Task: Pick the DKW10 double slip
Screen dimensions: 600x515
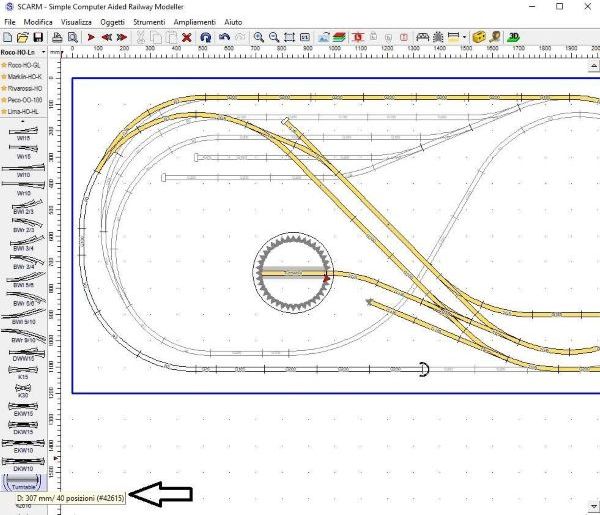Action: (x=23, y=464)
